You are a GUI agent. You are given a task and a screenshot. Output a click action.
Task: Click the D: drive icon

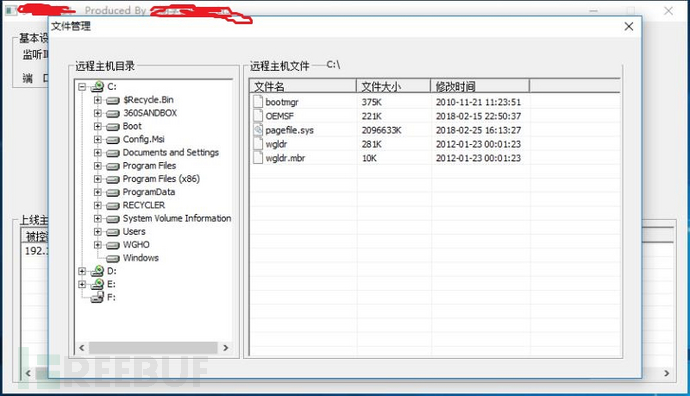[97, 271]
